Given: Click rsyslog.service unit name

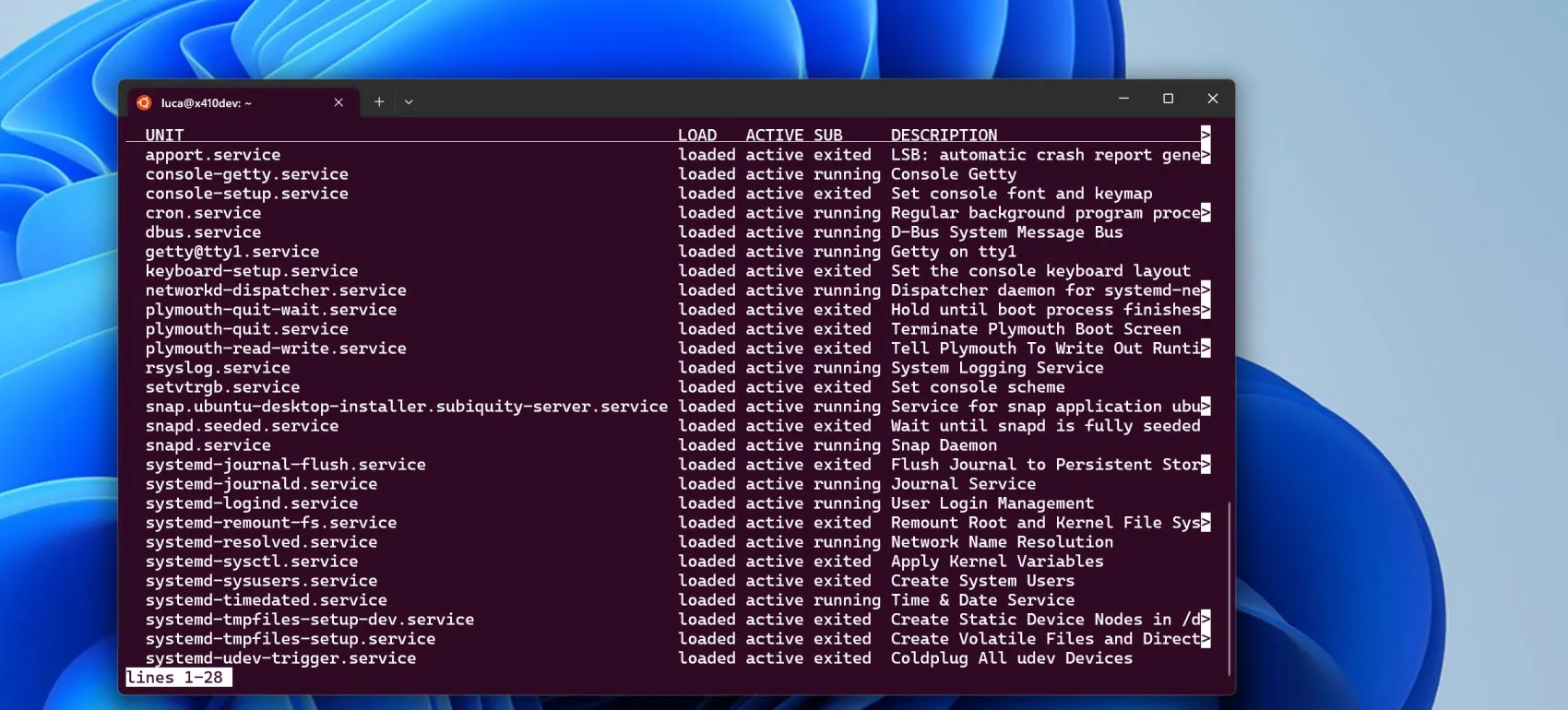Looking at the screenshot, I should [x=217, y=368].
